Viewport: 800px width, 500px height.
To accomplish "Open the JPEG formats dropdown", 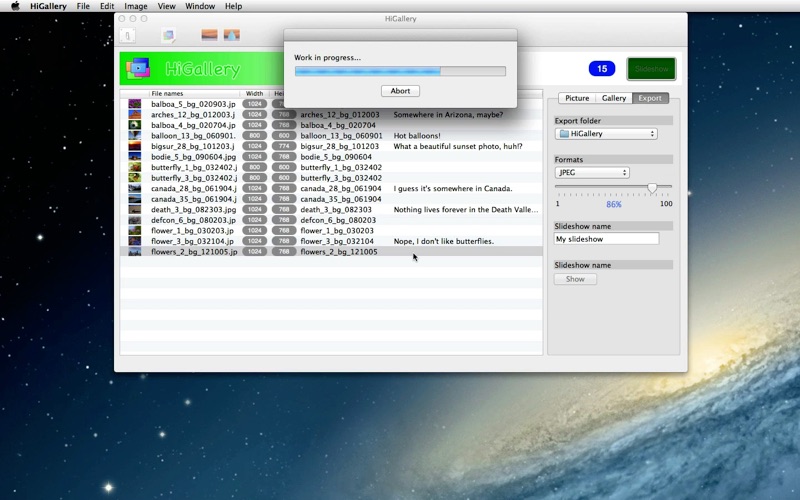I will coord(592,173).
